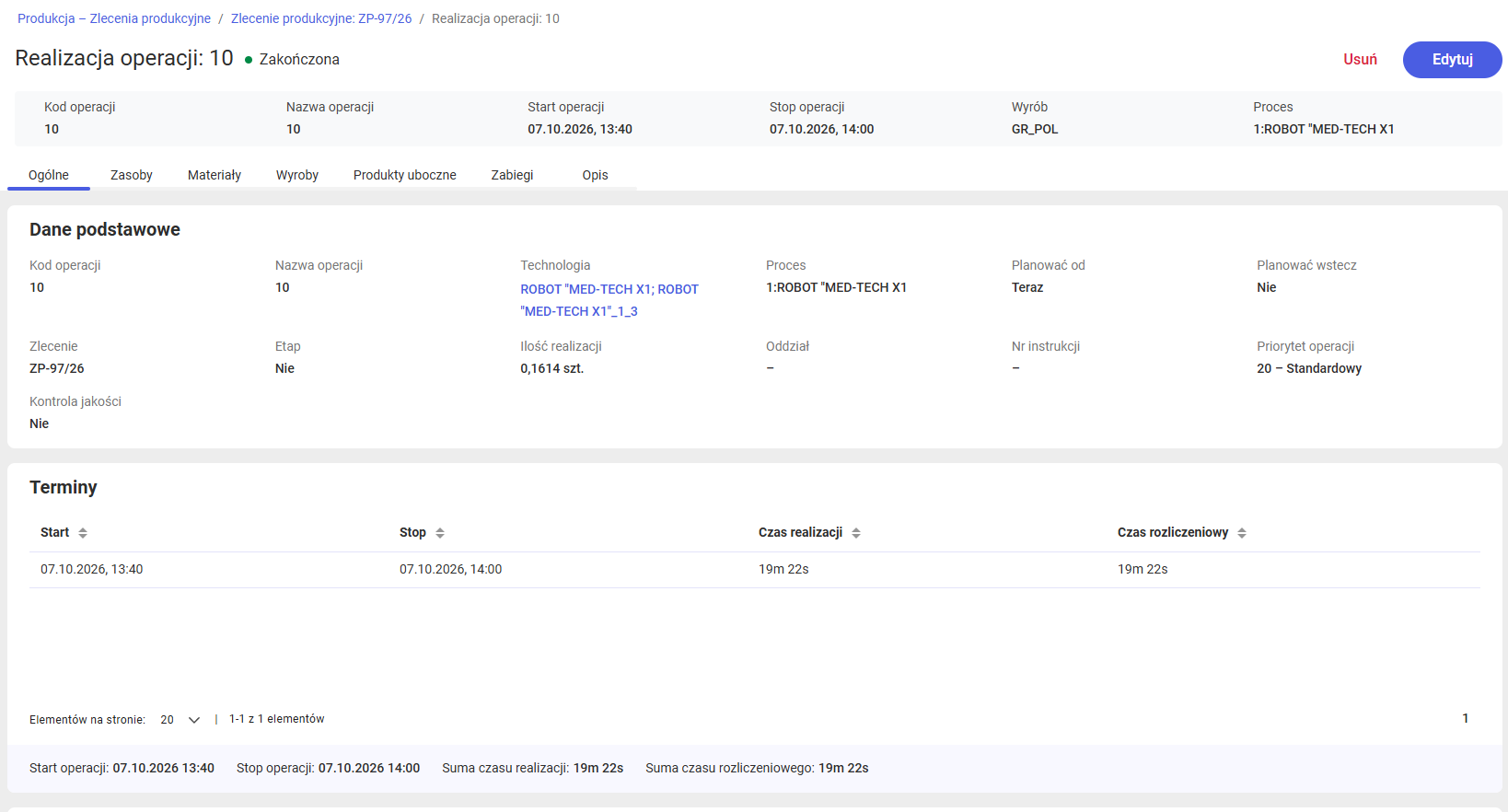Open the Zasoby tab
Image resolution: width=1508 pixels, height=812 pixels.
click(132, 175)
